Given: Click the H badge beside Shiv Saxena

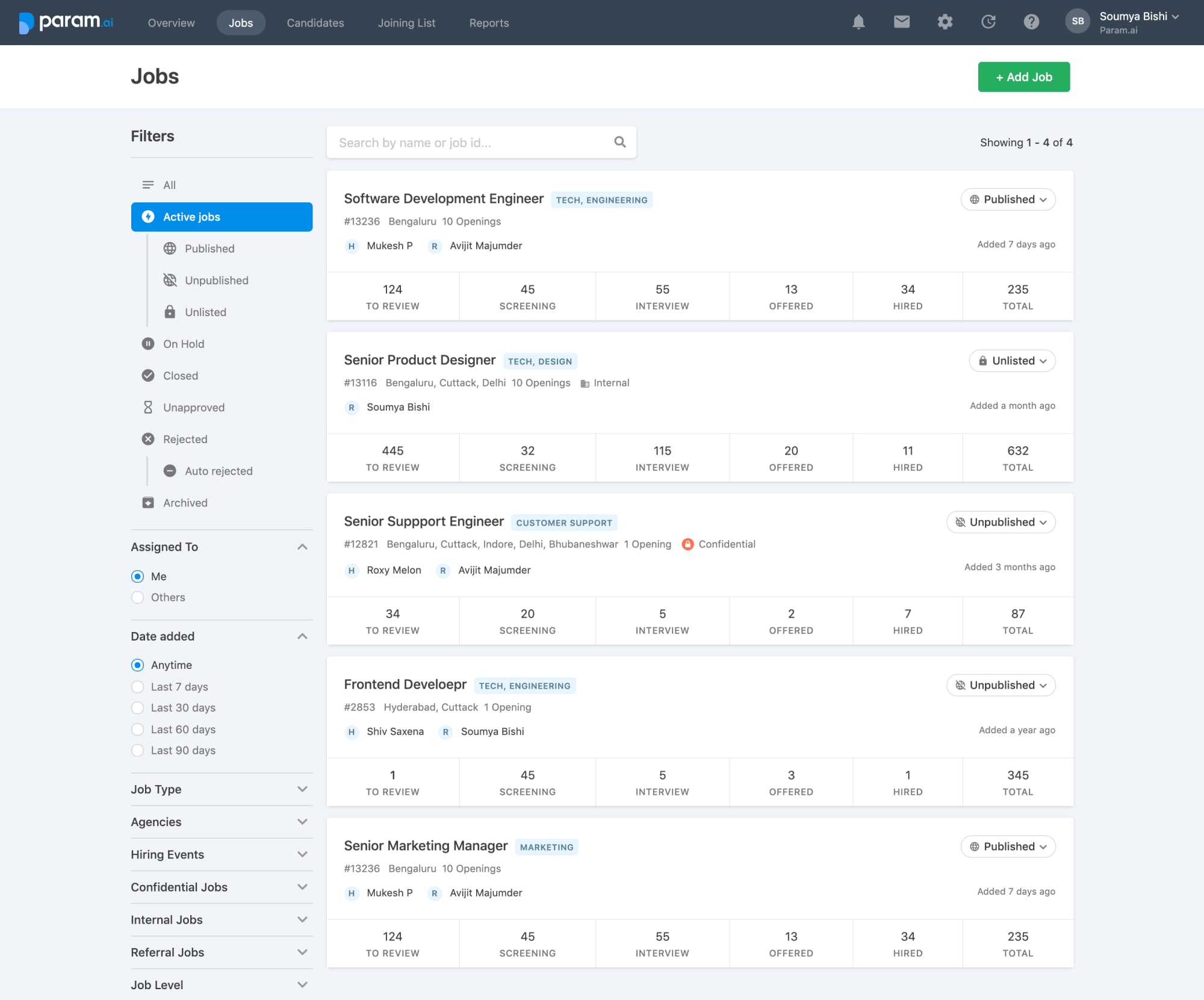Looking at the screenshot, I should click(x=352, y=732).
